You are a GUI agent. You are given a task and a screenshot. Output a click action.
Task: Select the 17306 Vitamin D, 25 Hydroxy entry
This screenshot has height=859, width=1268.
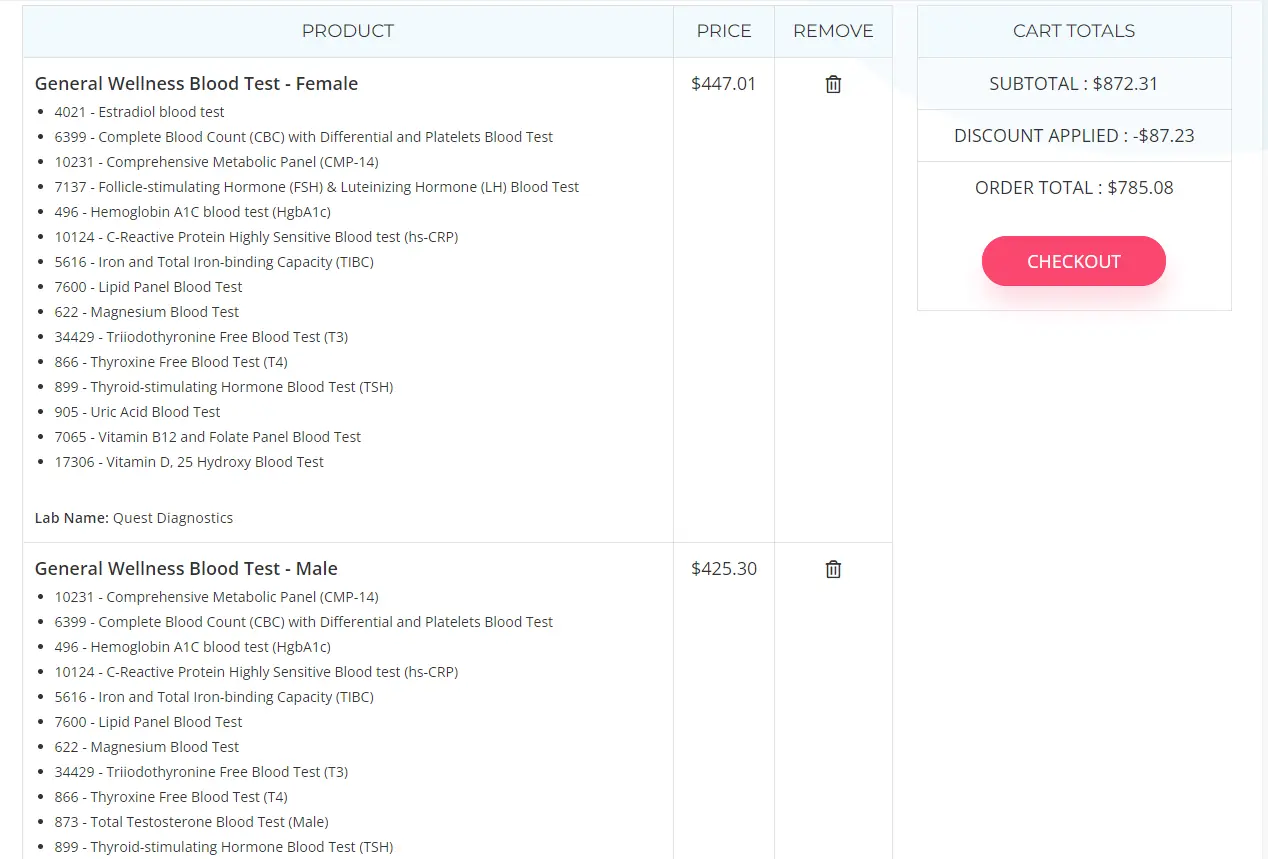tap(189, 462)
